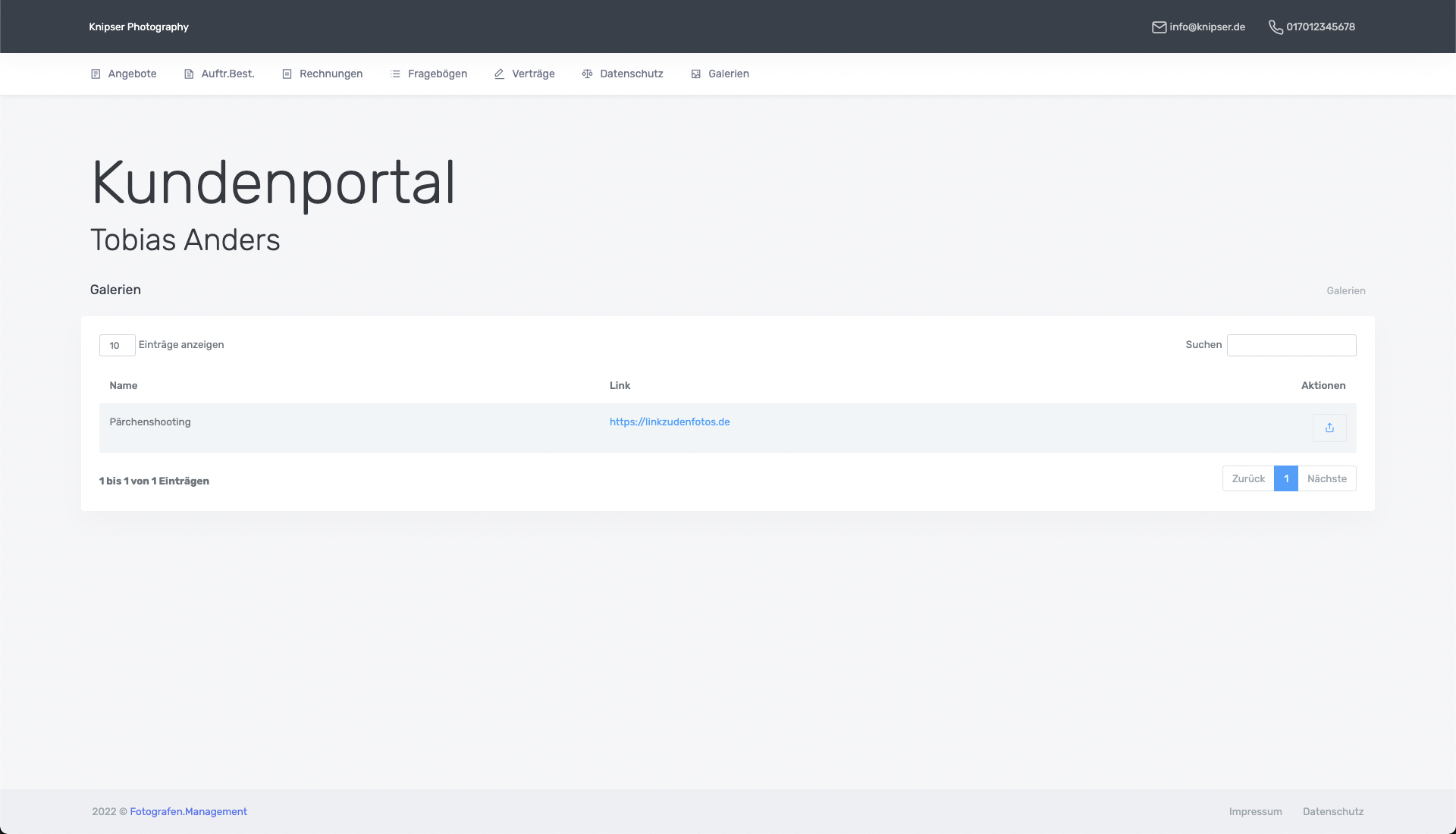The height and width of the screenshot is (834, 1456).
Task: Click the Galerien image icon
Action: (x=696, y=74)
